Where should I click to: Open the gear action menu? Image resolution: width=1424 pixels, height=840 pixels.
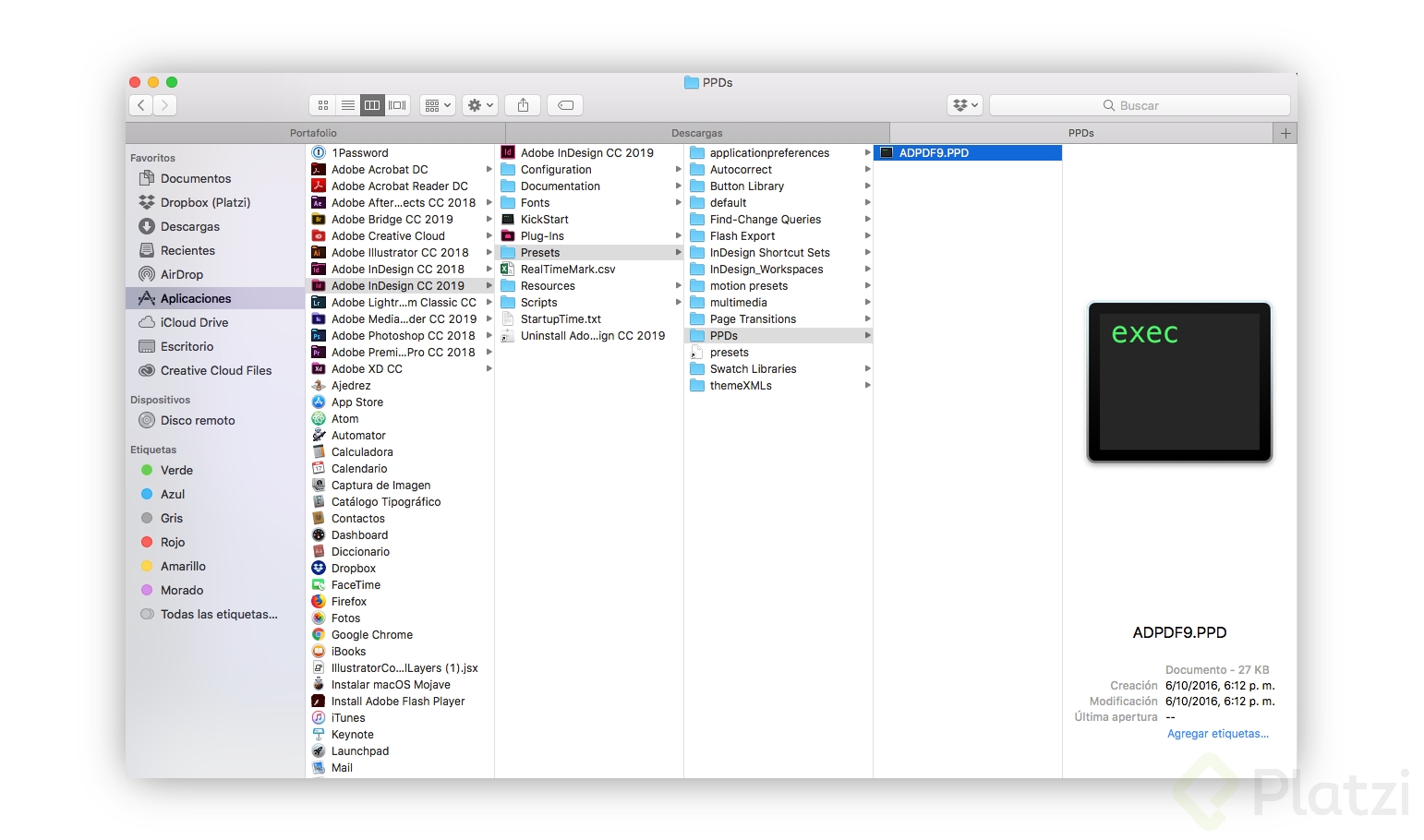(480, 105)
